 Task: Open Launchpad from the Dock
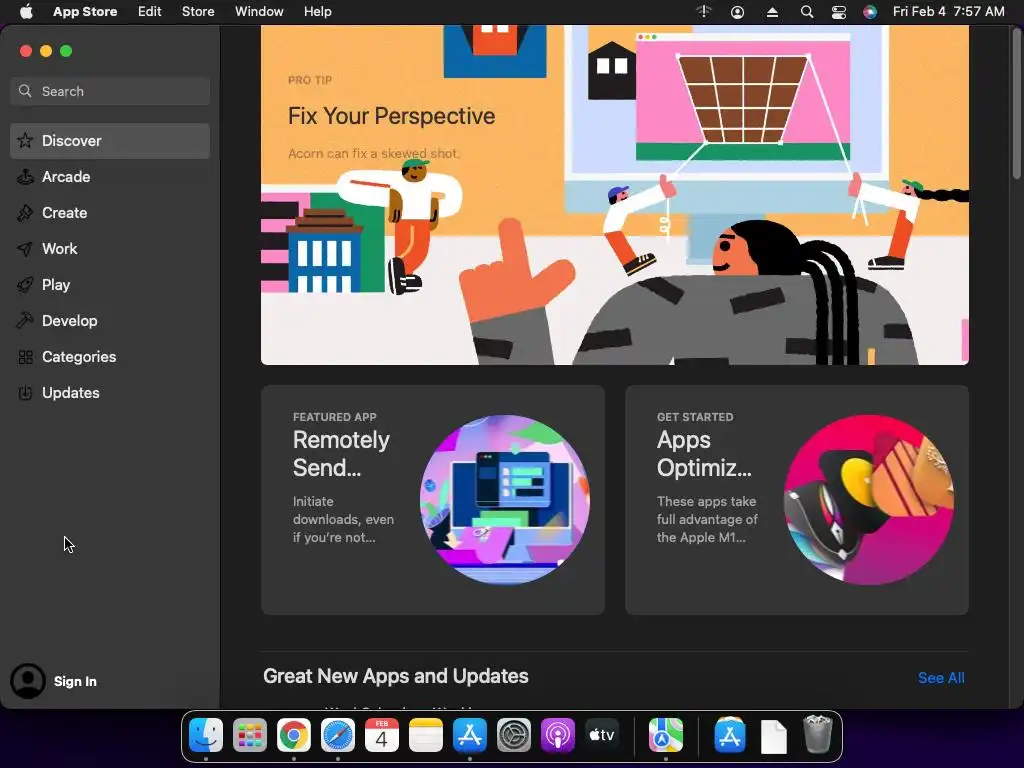(249, 735)
